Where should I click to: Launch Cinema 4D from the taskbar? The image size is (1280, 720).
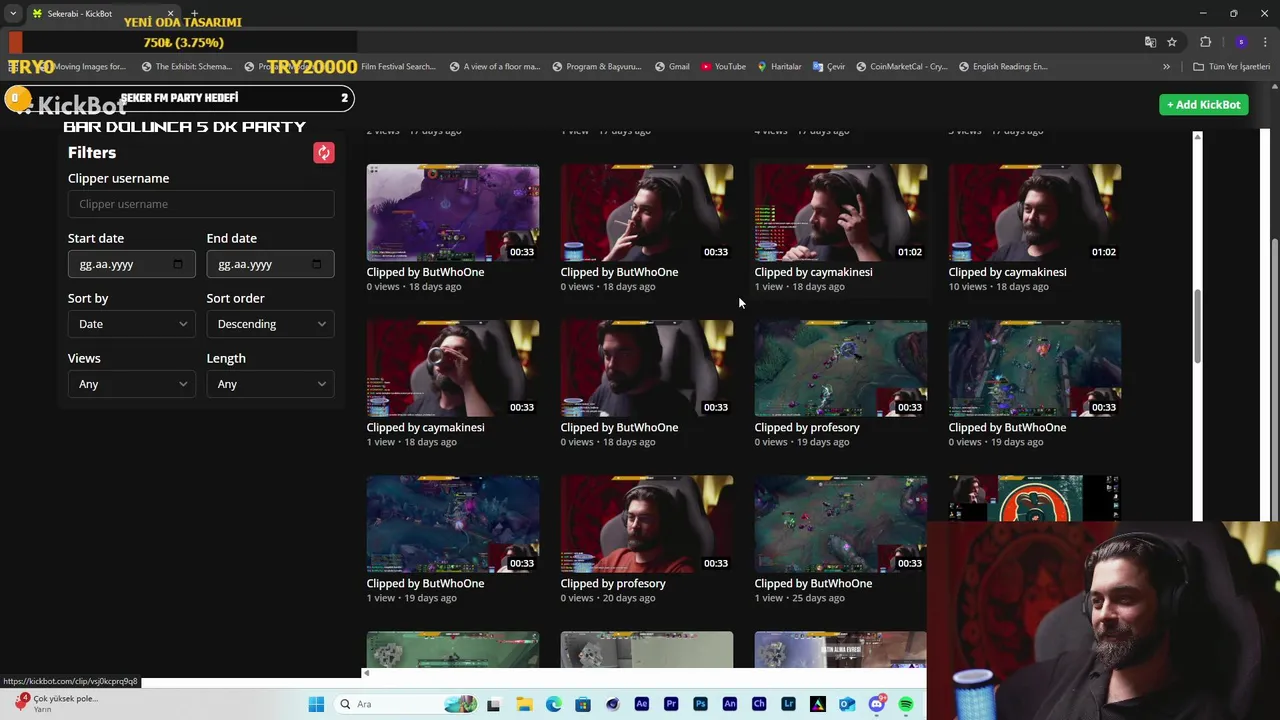[613, 704]
